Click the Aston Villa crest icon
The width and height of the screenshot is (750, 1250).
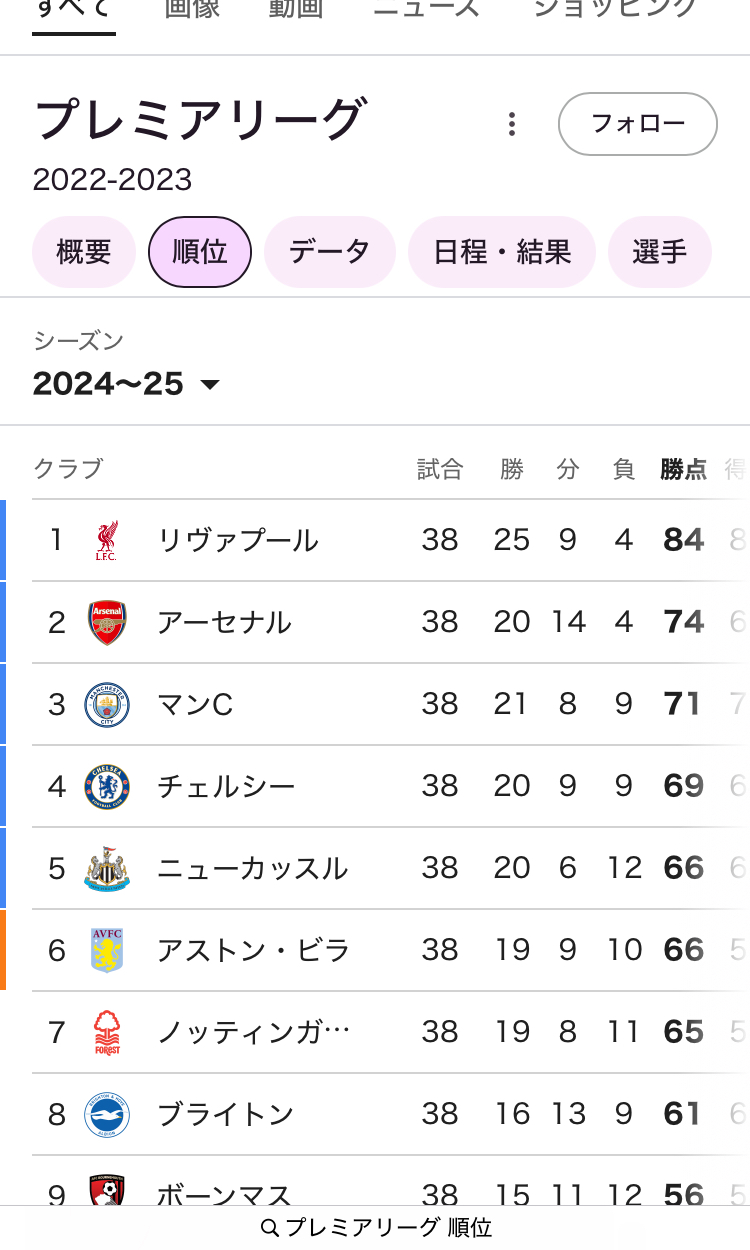106,951
